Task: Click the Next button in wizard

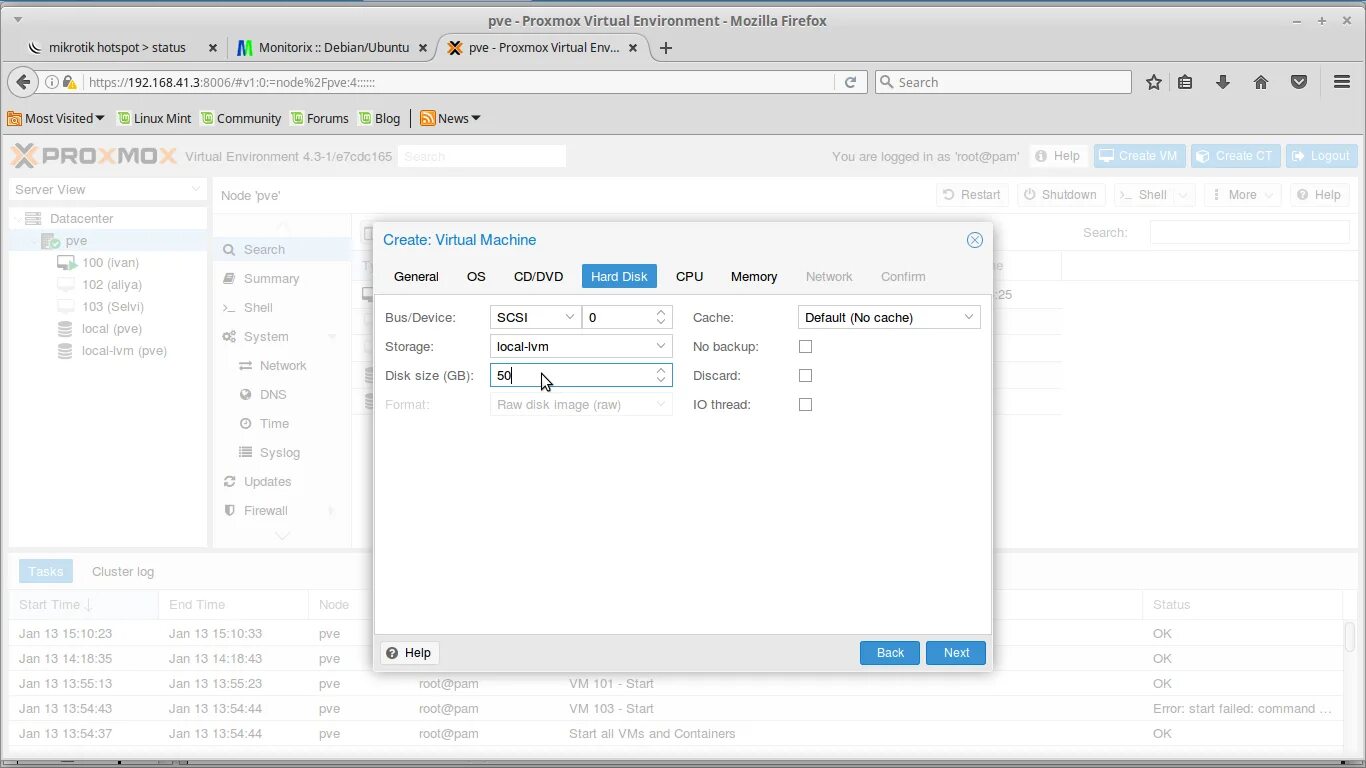Action: [x=956, y=652]
